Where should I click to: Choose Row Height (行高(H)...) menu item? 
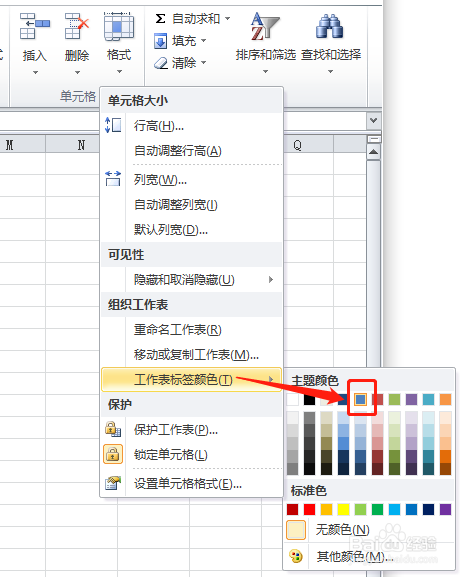point(191,126)
